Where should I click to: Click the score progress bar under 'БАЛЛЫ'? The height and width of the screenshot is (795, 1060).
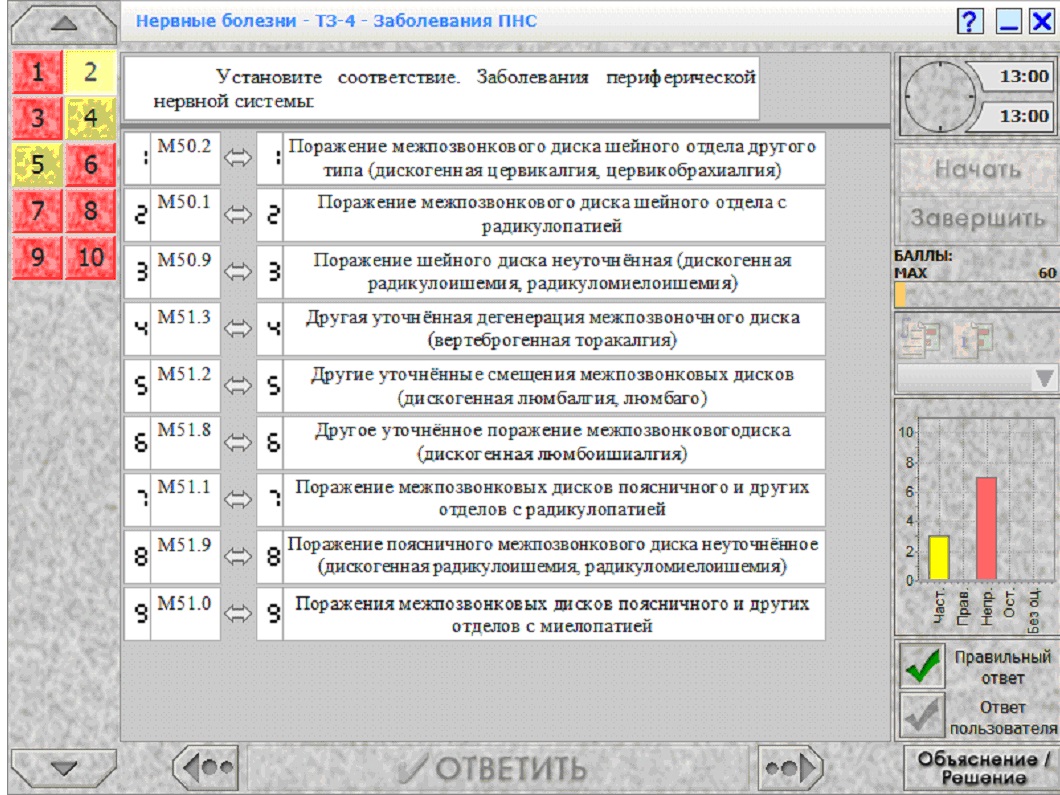tap(975, 295)
